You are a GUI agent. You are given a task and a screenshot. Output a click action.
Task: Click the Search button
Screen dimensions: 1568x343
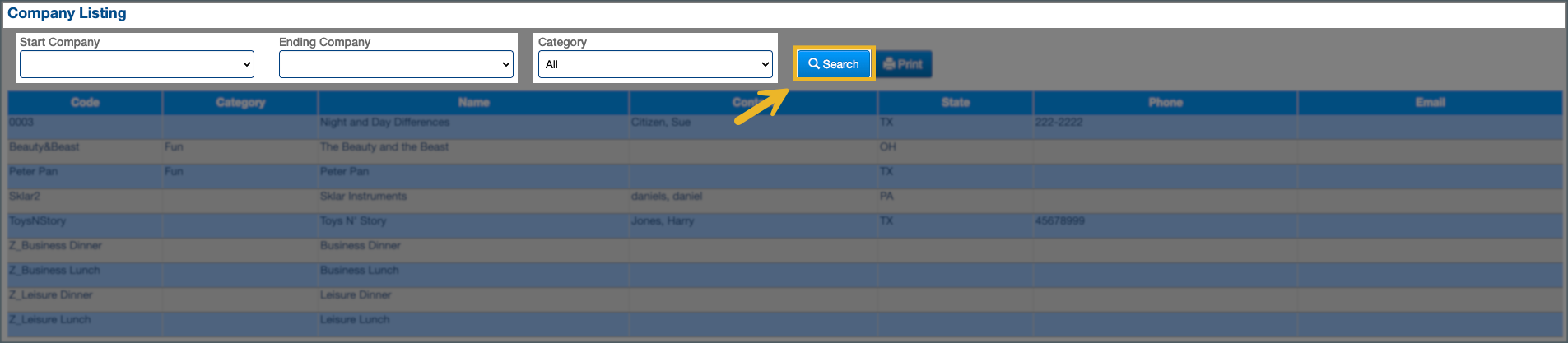[x=833, y=64]
